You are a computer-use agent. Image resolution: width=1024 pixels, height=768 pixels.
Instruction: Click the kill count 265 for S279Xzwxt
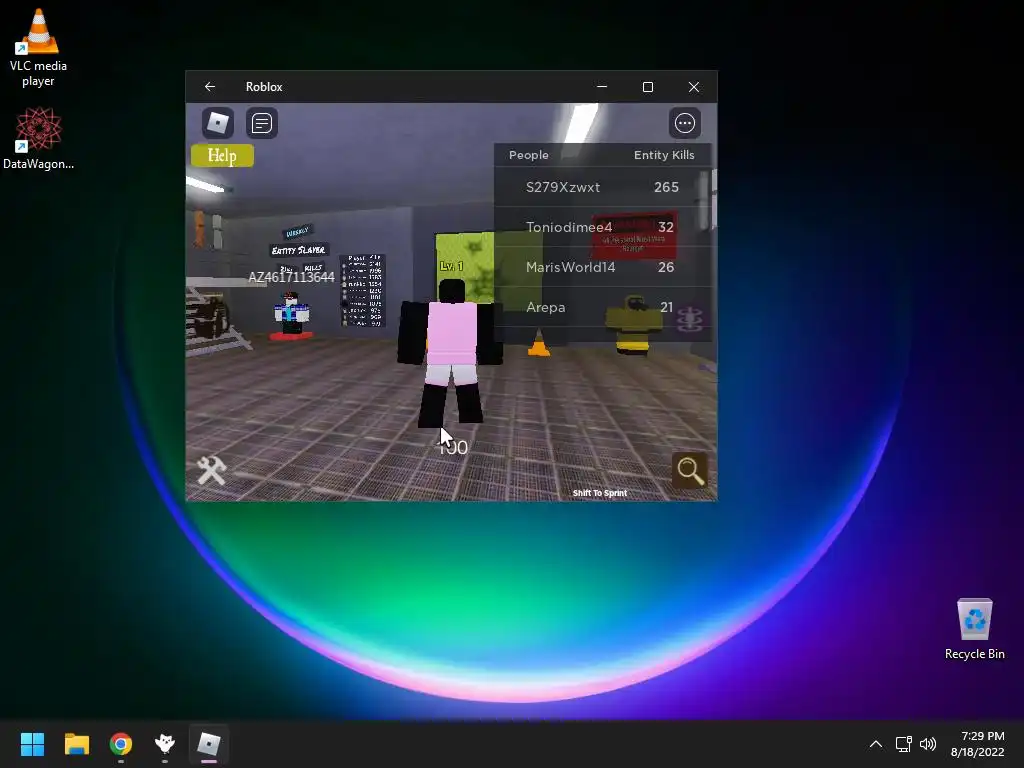click(666, 187)
